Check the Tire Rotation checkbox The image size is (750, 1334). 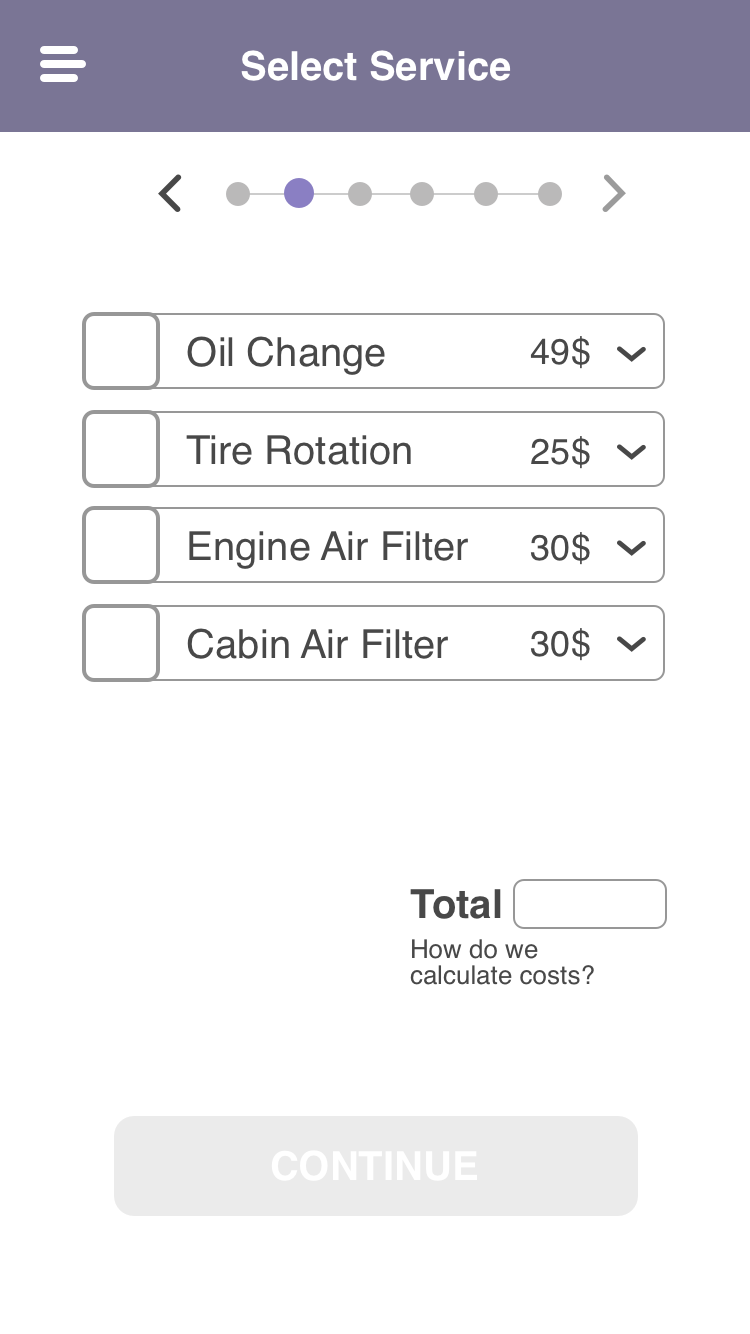click(121, 449)
